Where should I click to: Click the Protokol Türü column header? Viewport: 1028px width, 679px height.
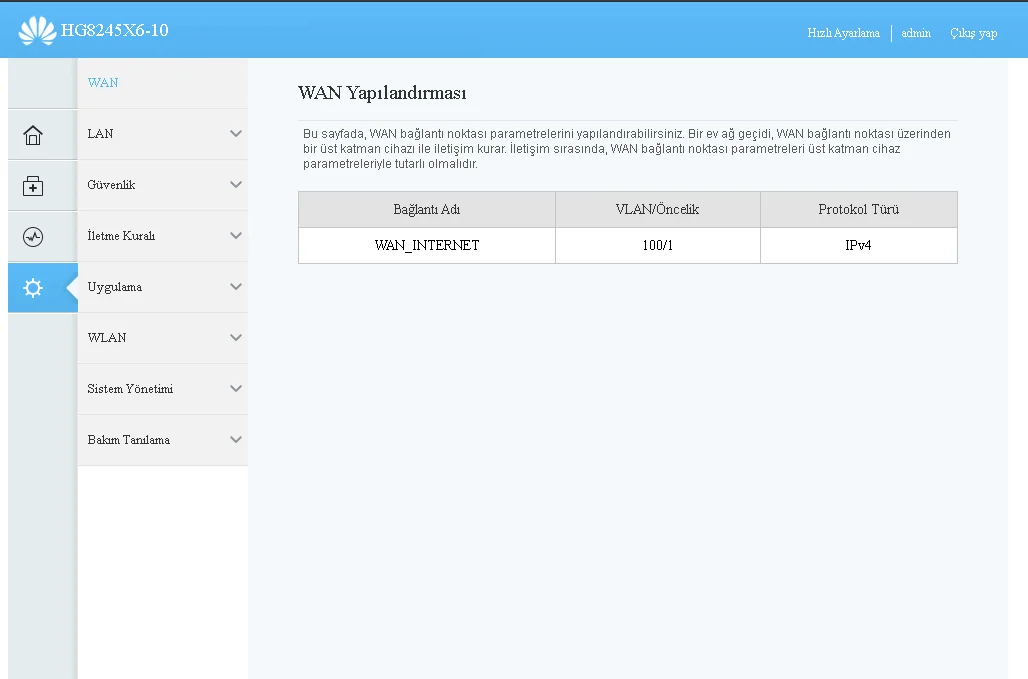(858, 209)
